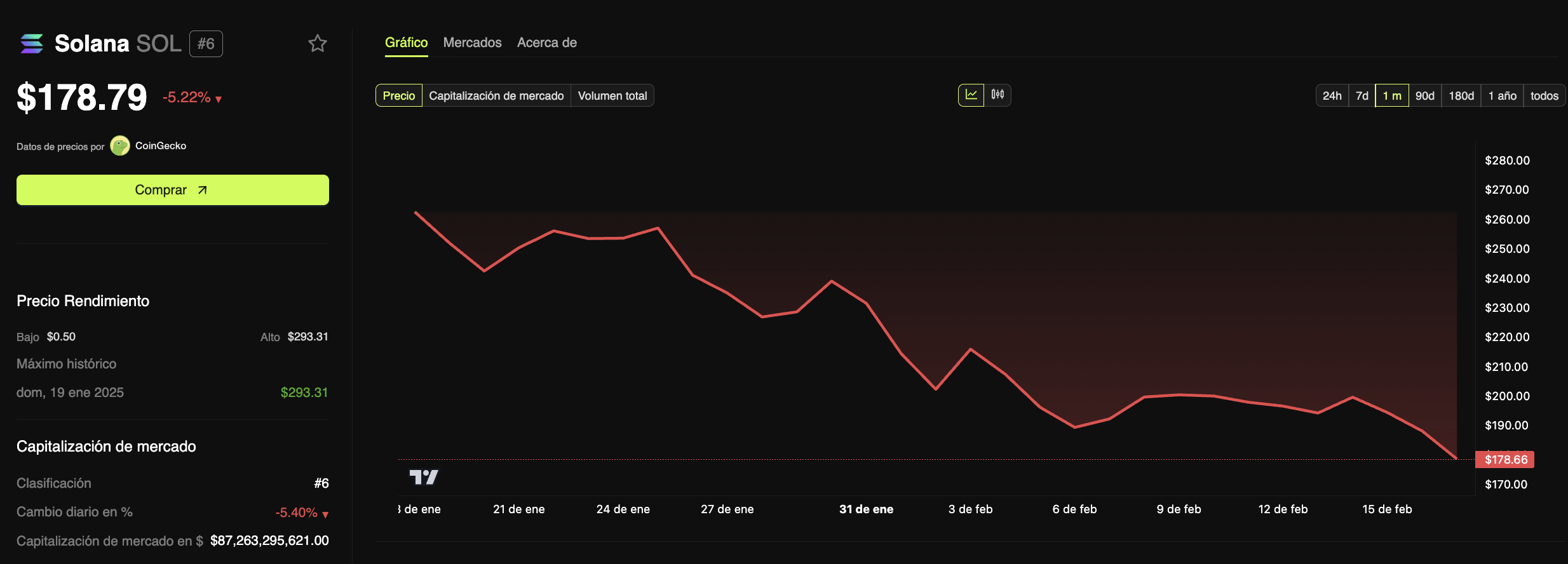Viewport: 1568px width, 564px height.
Task: Click the 21 de ene date label
Action: coord(518,509)
